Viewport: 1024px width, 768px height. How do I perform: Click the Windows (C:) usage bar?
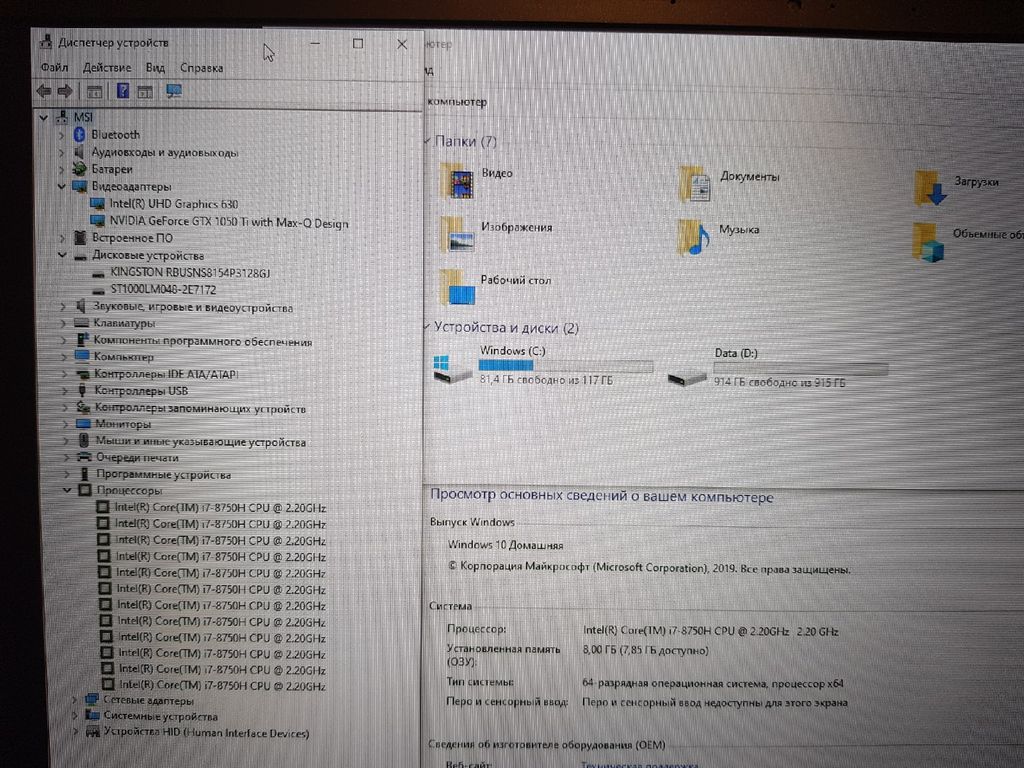(566, 365)
